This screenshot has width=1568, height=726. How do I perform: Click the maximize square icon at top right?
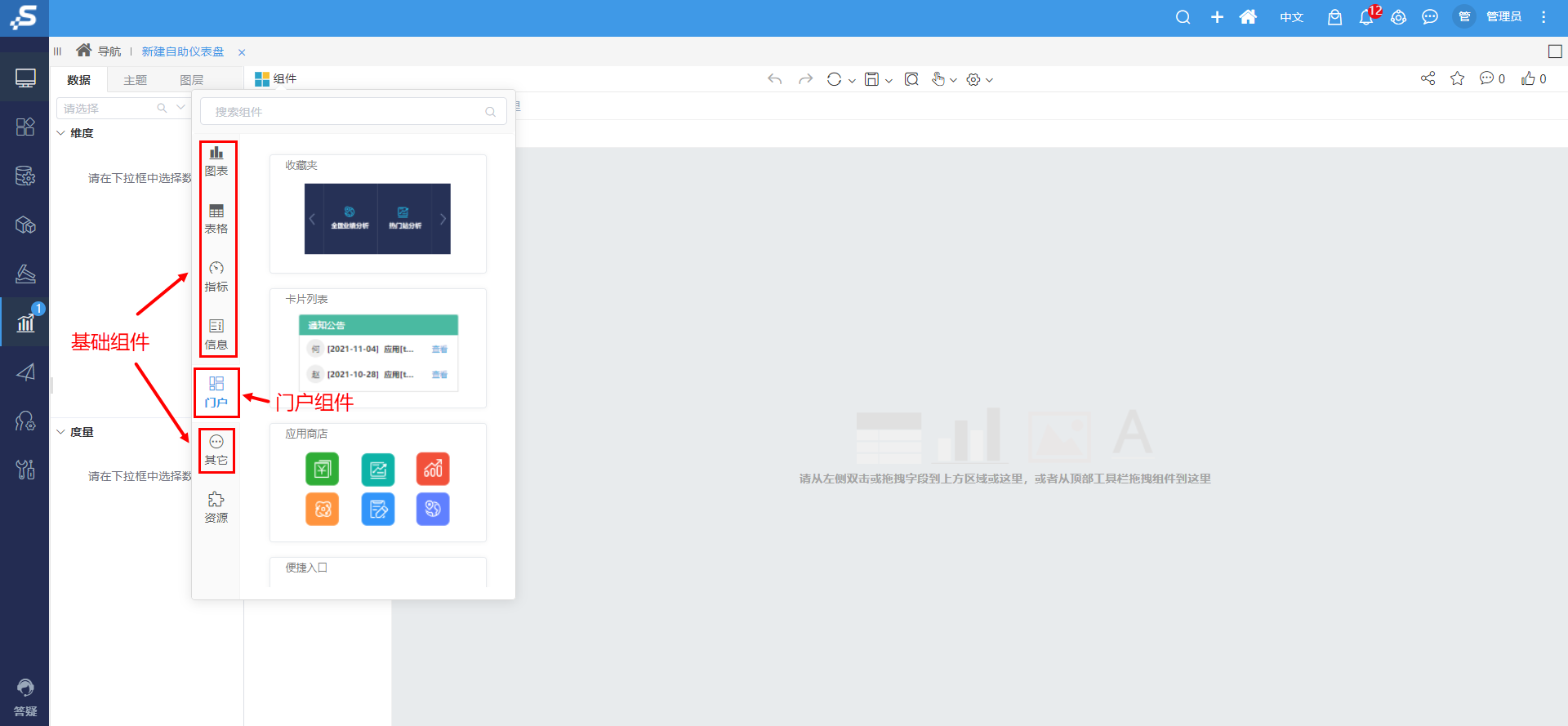(x=1555, y=51)
